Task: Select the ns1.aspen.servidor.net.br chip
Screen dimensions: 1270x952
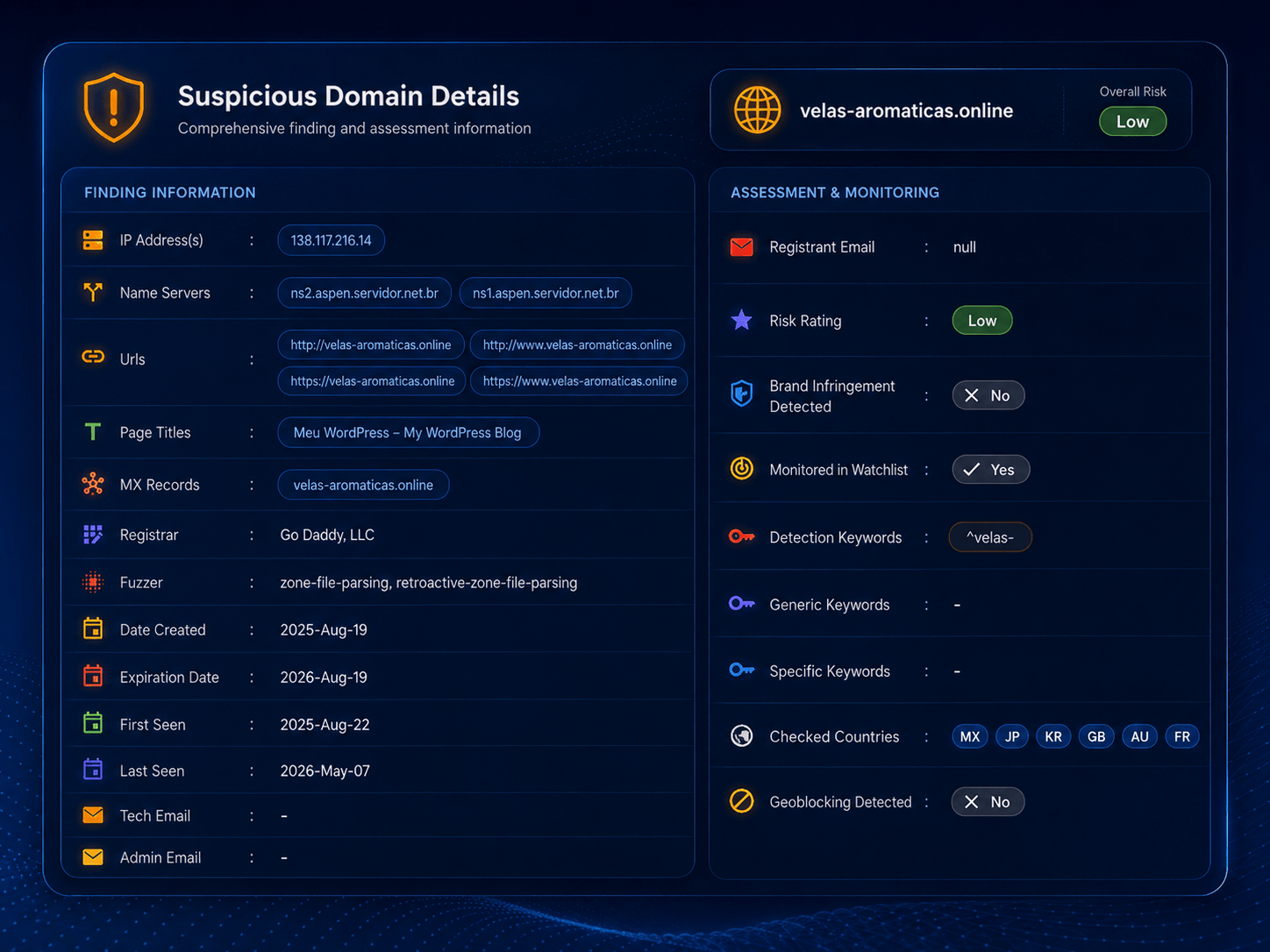Action: pos(546,293)
